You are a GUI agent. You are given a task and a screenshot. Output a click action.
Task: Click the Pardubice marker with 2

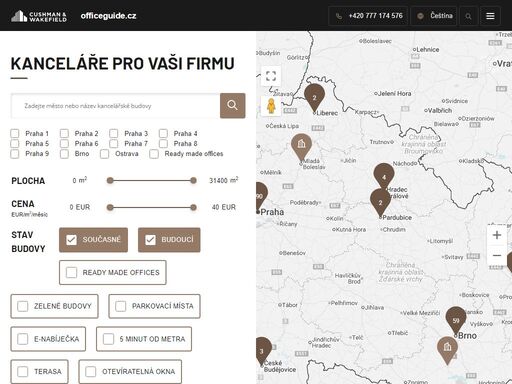[x=380, y=203]
